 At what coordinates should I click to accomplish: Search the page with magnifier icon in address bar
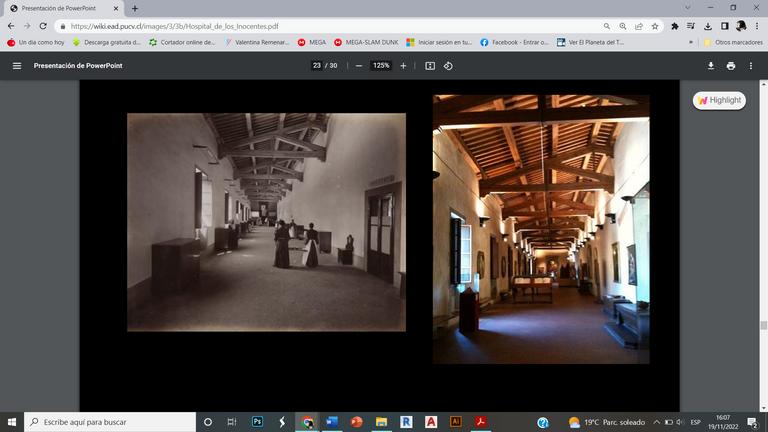pyautogui.click(x=607, y=26)
